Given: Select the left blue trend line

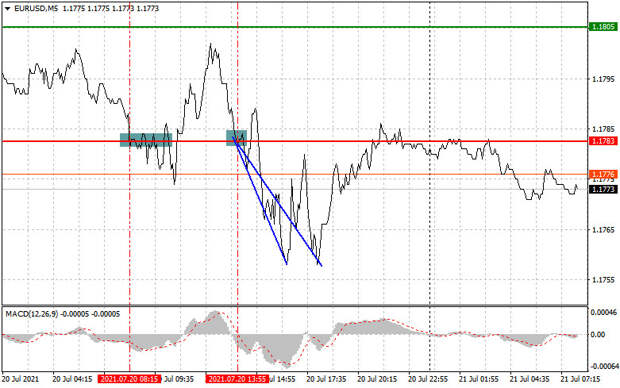Looking at the screenshot, I should (260, 201).
